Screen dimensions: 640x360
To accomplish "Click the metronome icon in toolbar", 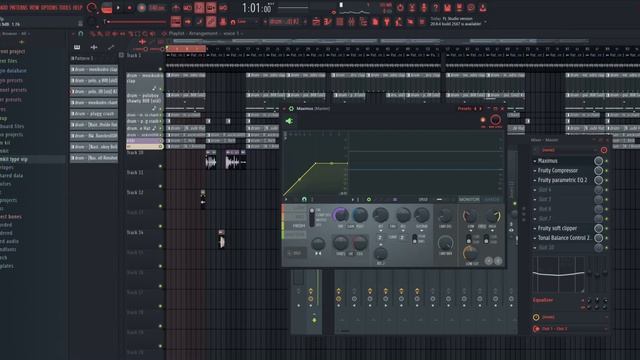I will tap(176, 7).
